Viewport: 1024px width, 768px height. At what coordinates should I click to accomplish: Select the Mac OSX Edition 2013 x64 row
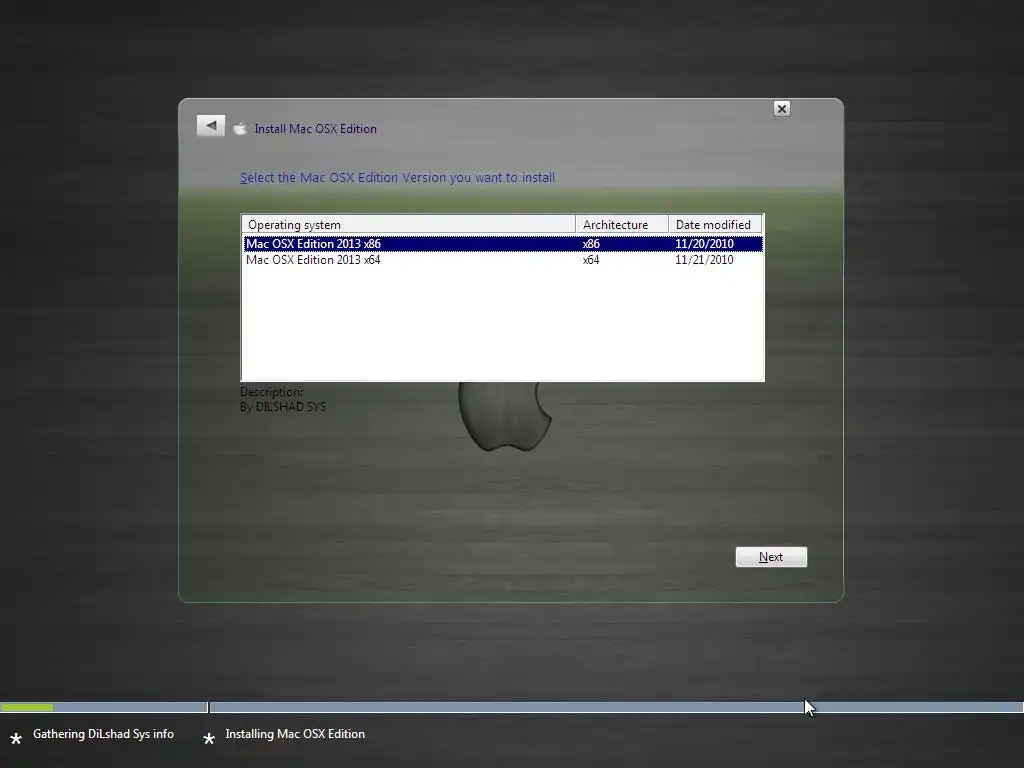pyautogui.click(x=503, y=260)
